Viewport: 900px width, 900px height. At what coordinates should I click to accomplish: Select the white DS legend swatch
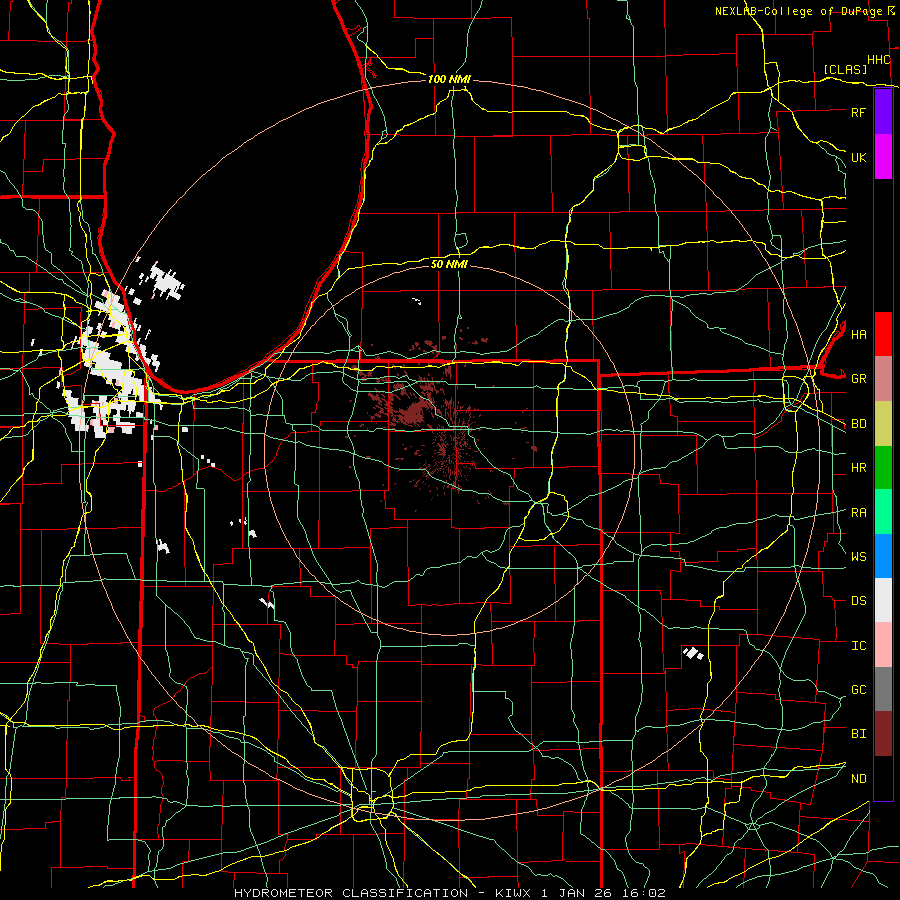(883, 600)
